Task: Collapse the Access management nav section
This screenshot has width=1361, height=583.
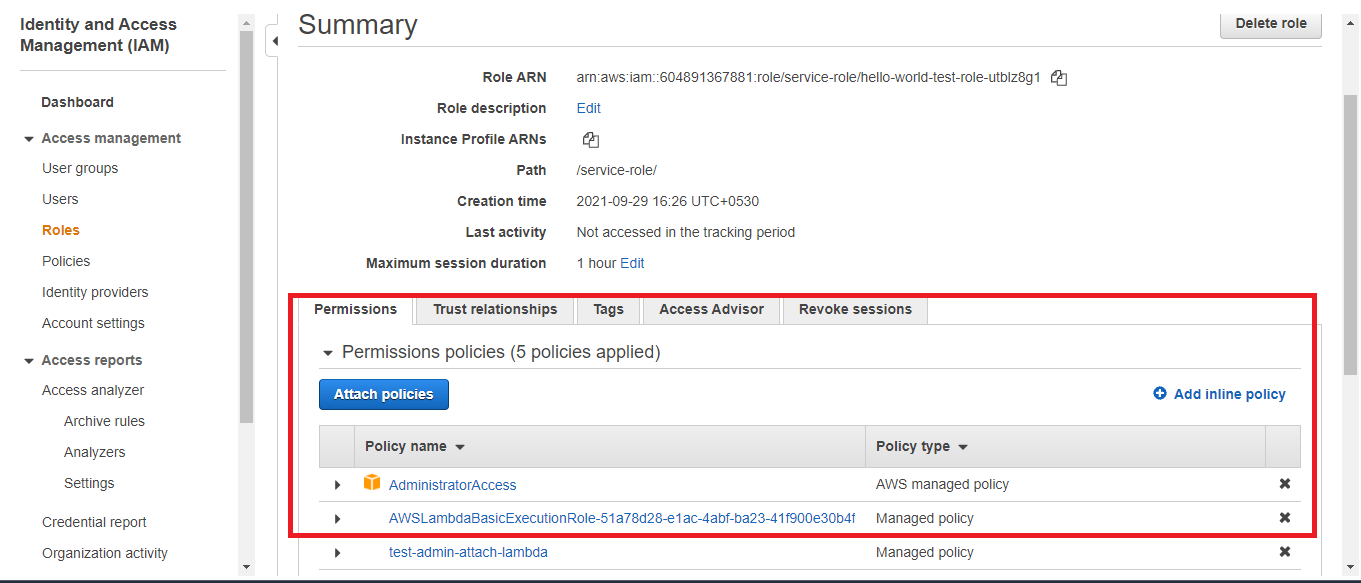Action: [x=29, y=139]
